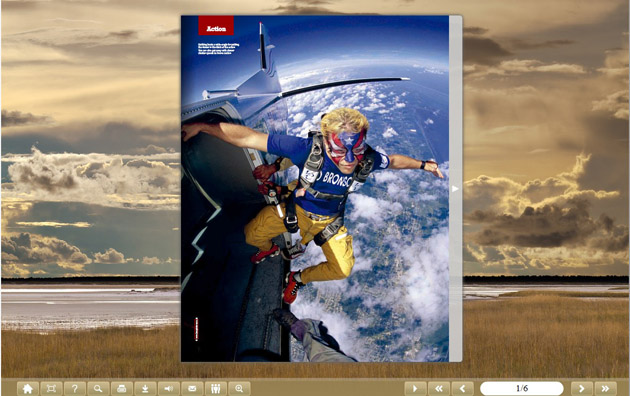
Task: Enter fullscreen view mode
Action: click(51, 388)
